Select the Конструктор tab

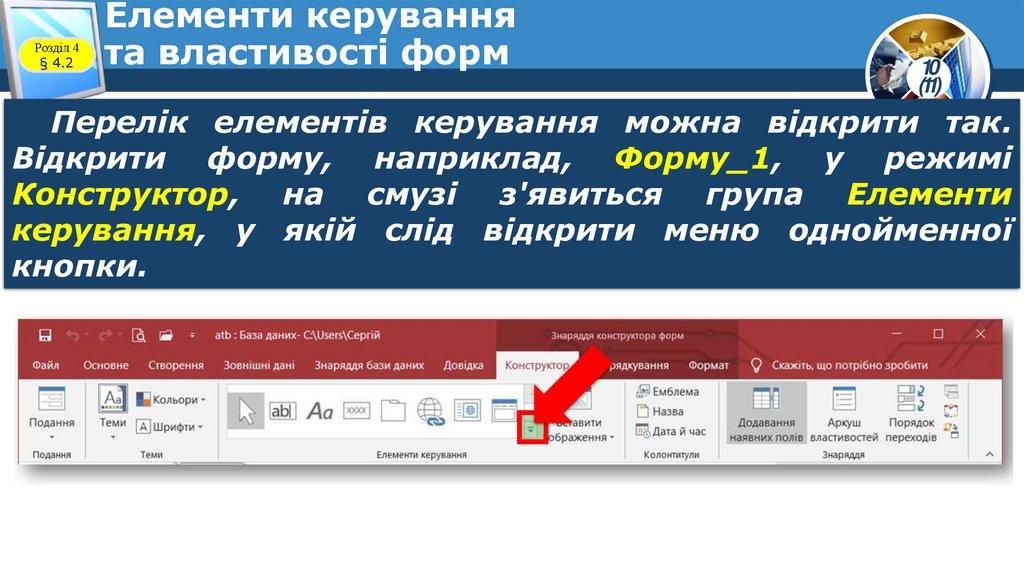coord(536,365)
